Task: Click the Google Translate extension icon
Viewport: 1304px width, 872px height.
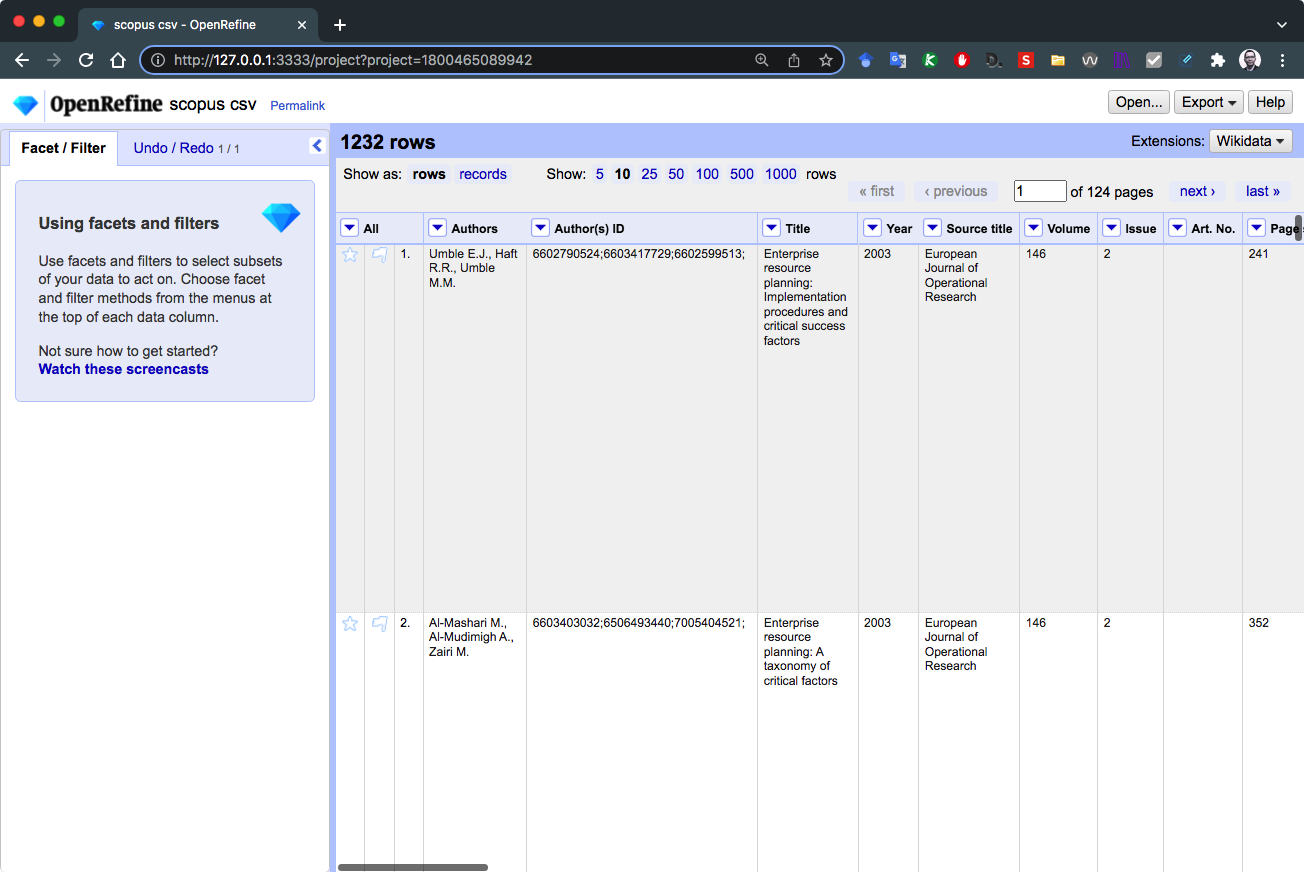Action: coord(898,60)
